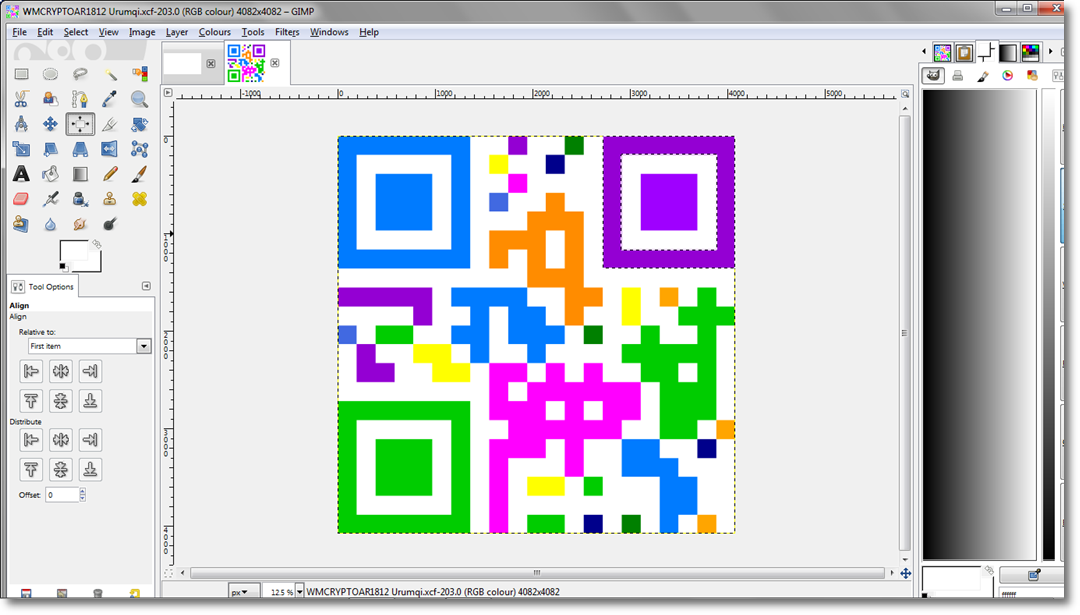Choose the Bucket Fill tool
Screen dimensions: 1080x615
click(50, 174)
